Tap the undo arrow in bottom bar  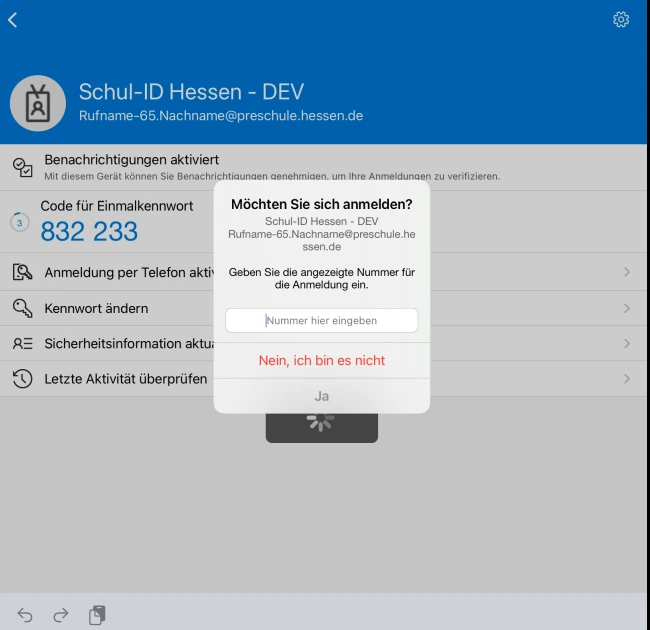(x=25, y=615)
